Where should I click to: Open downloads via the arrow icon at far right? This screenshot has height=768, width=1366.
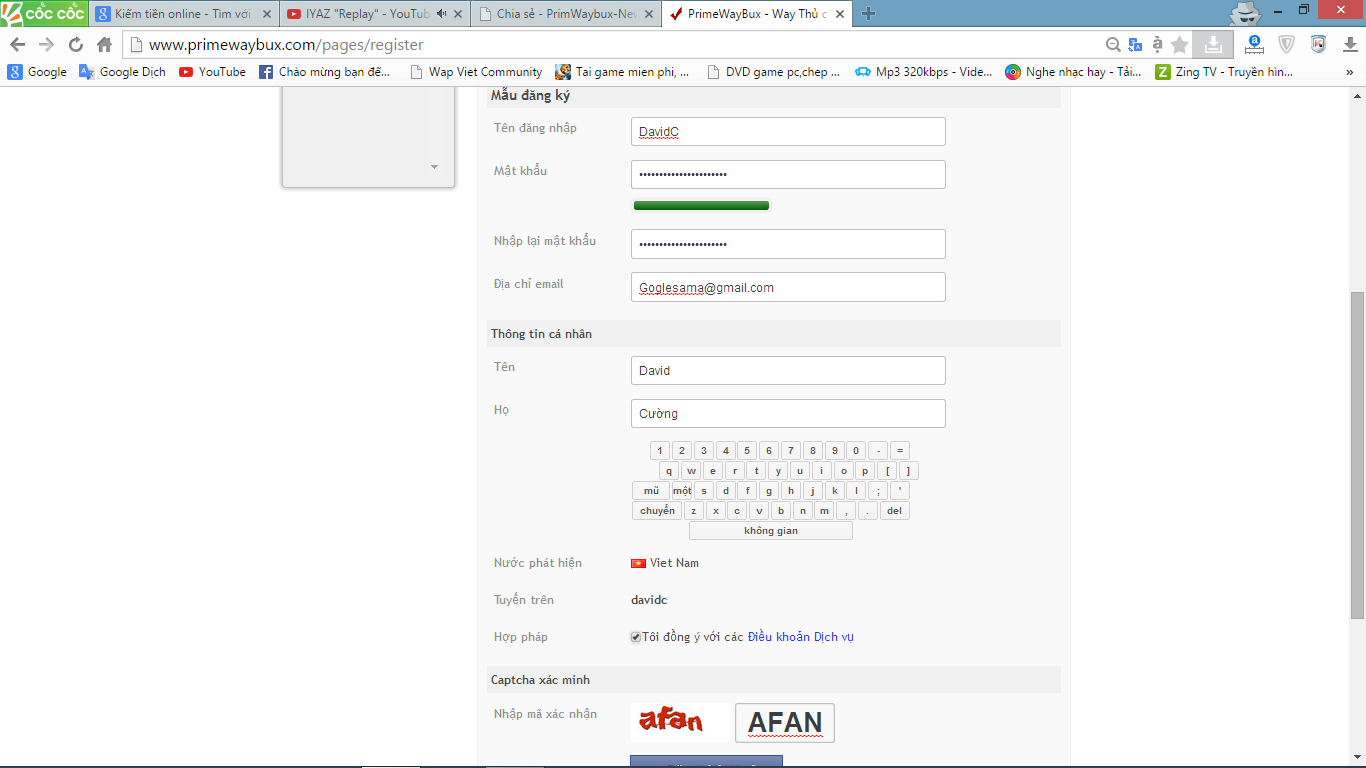[x=1349, y=44]
